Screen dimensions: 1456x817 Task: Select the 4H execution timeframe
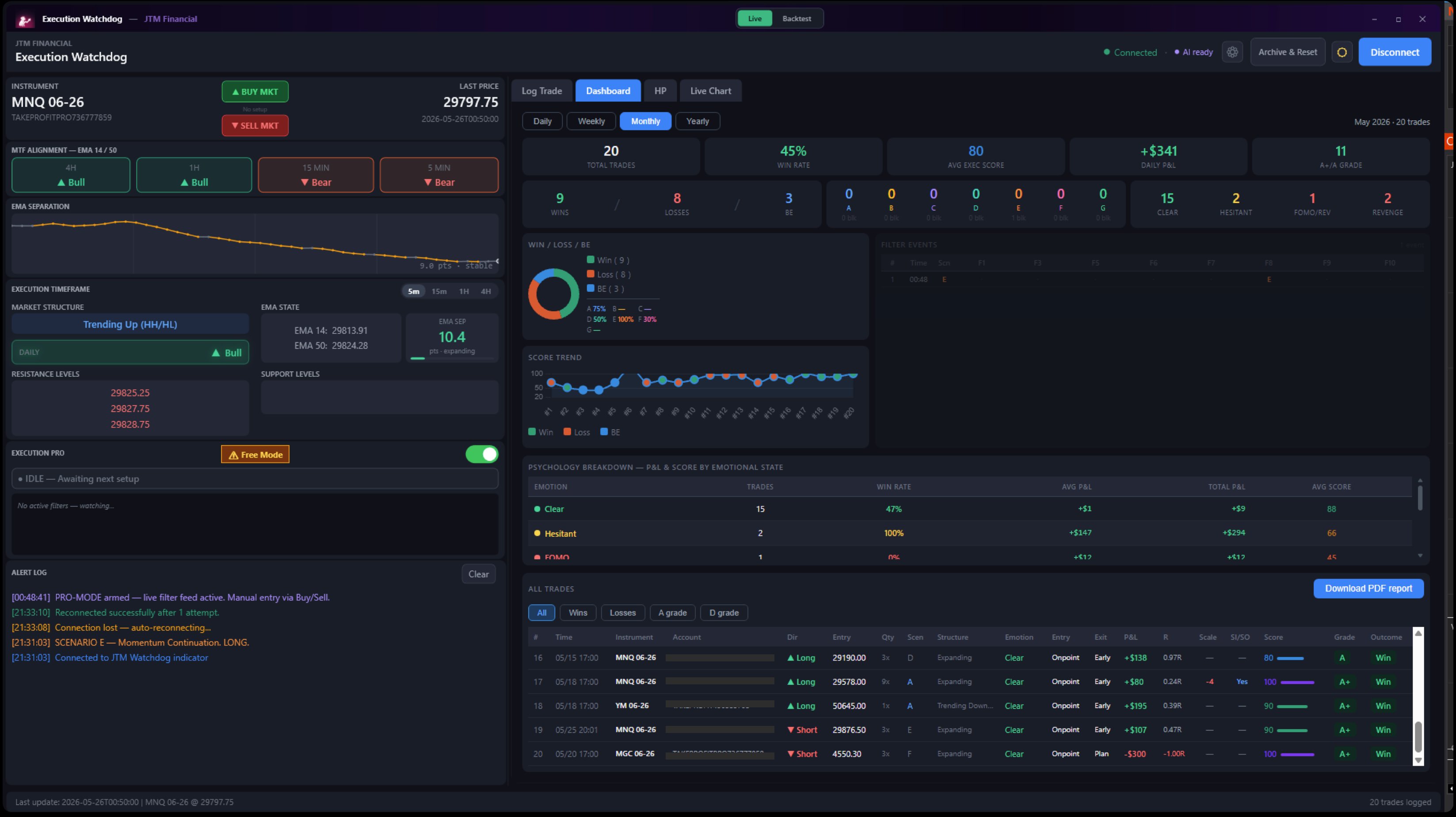pyautogui.click(x=485, y=291)
